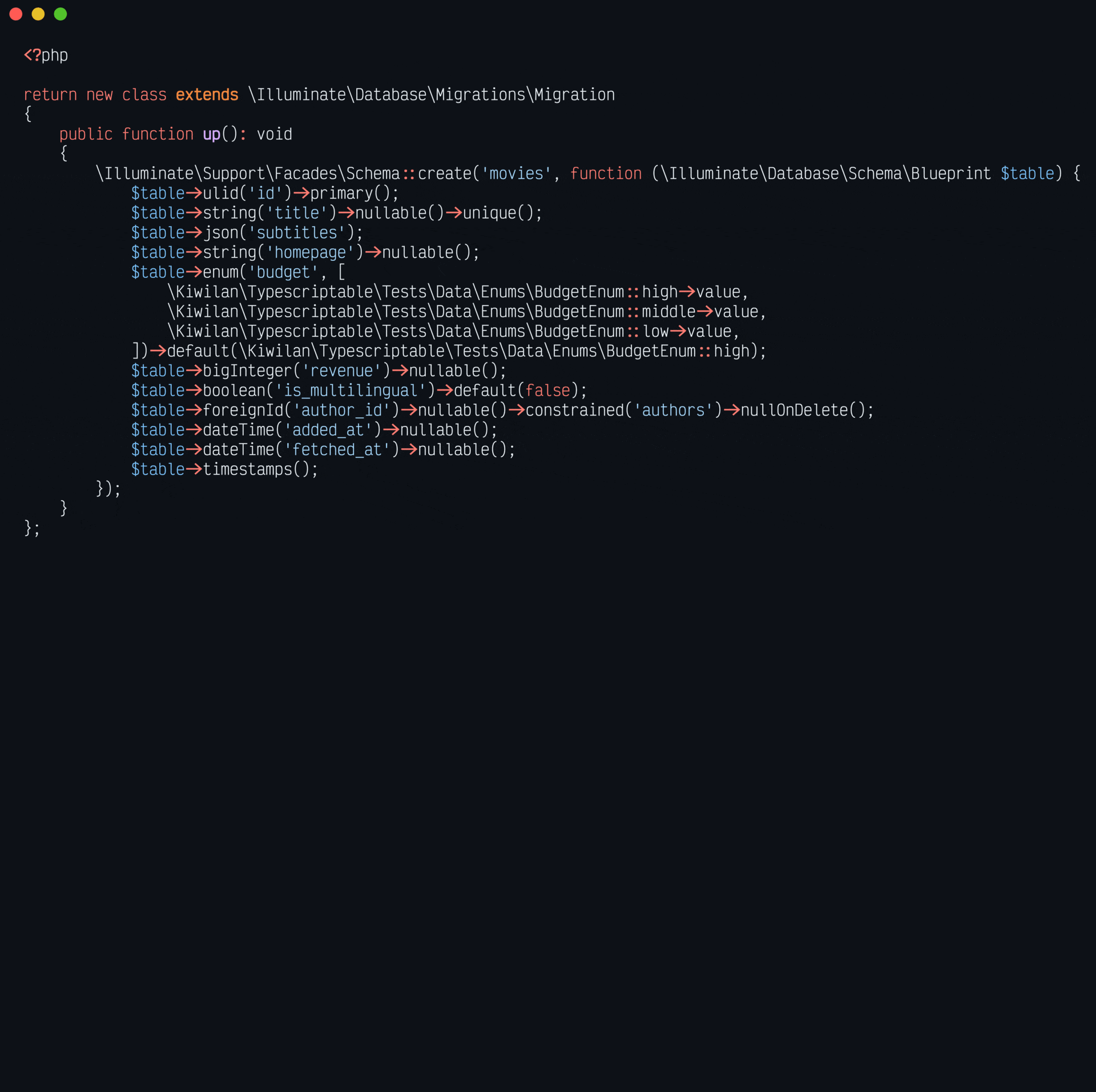The image size is (1096, 1092).
Task: Click 'default' after the enum array closing bracket
Action: (x=198, y=351)
